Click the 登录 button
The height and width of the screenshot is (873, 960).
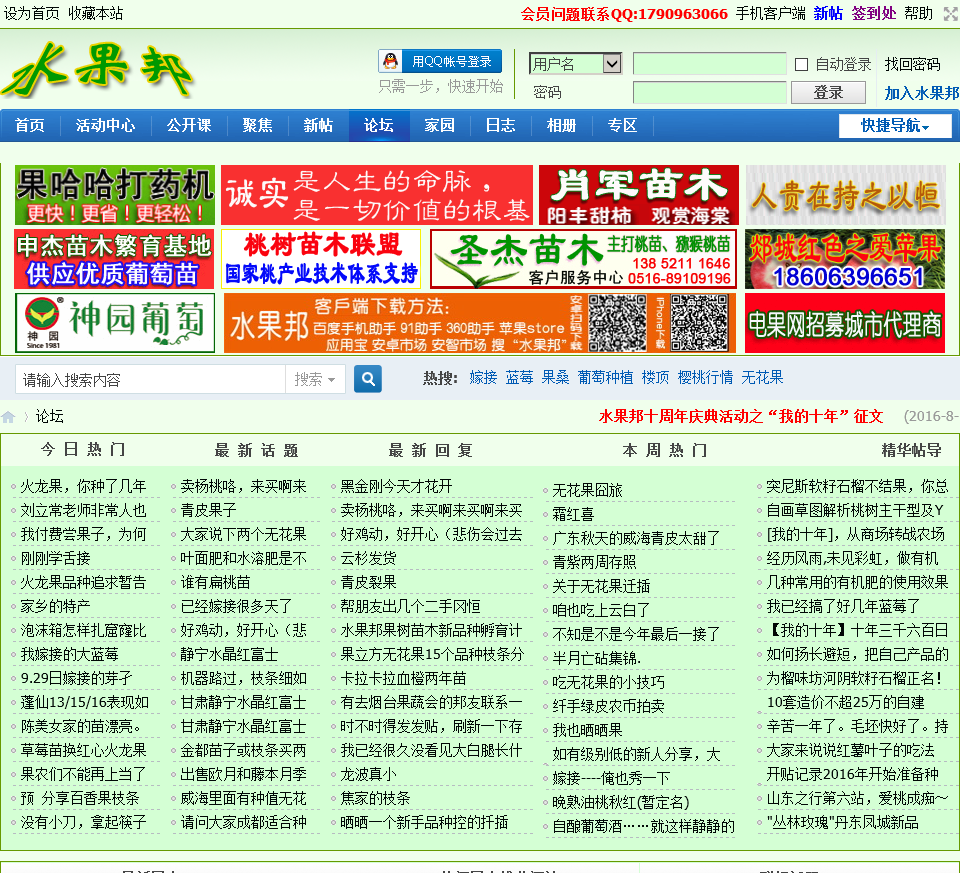pos(828,92)
